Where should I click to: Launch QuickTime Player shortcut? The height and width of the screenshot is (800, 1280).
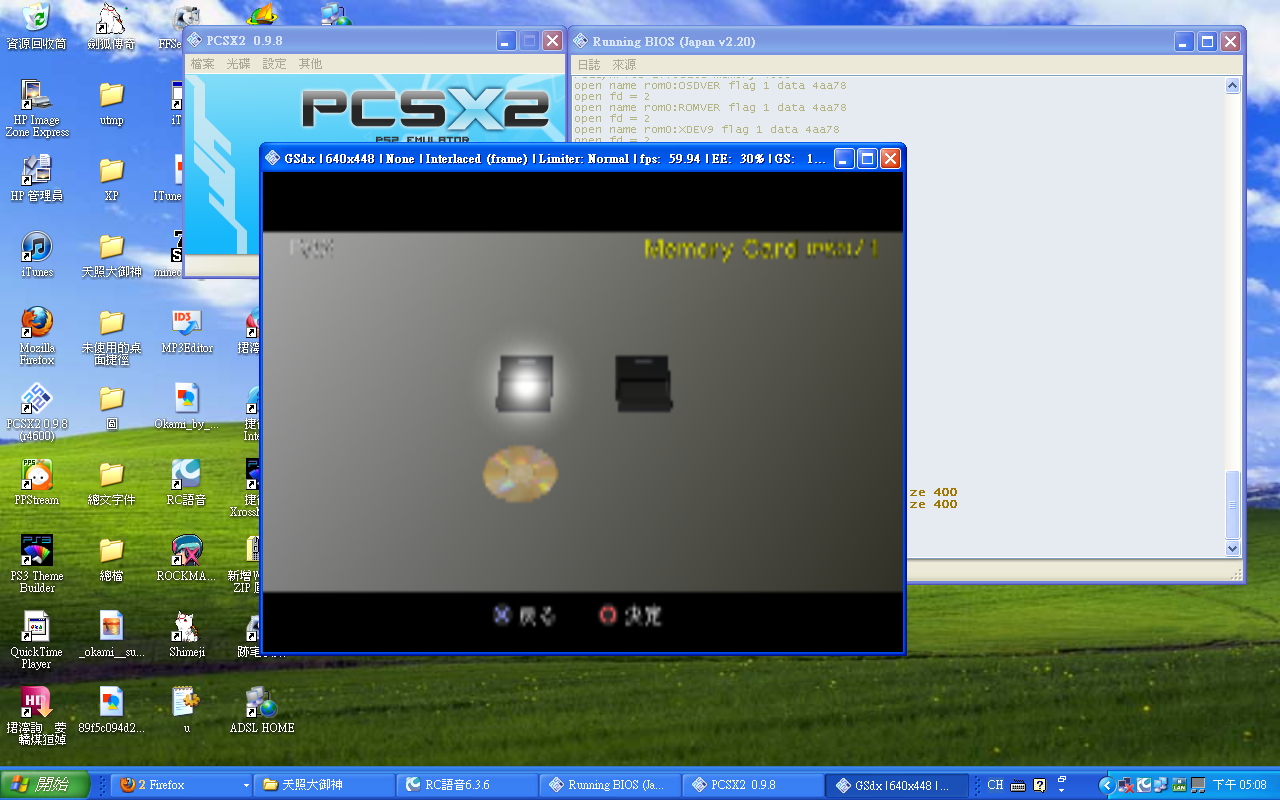[37, 640]
